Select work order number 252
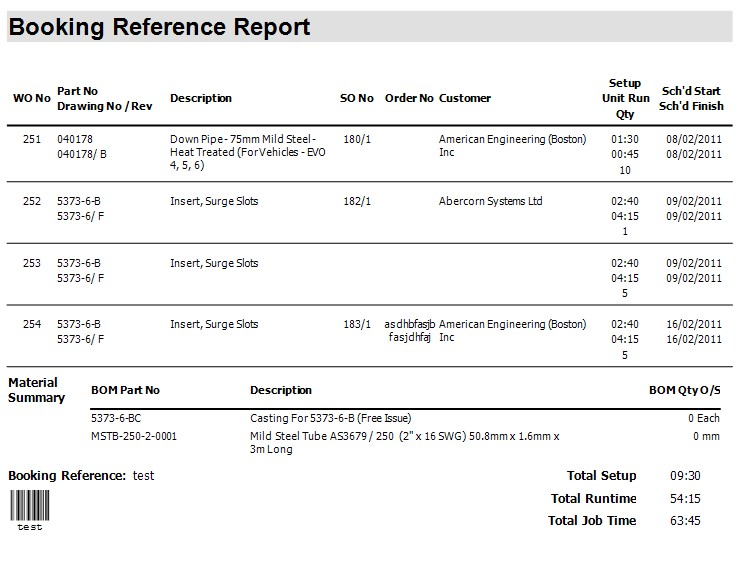This screenshot has height=562, width=742. tap(32, 202)
